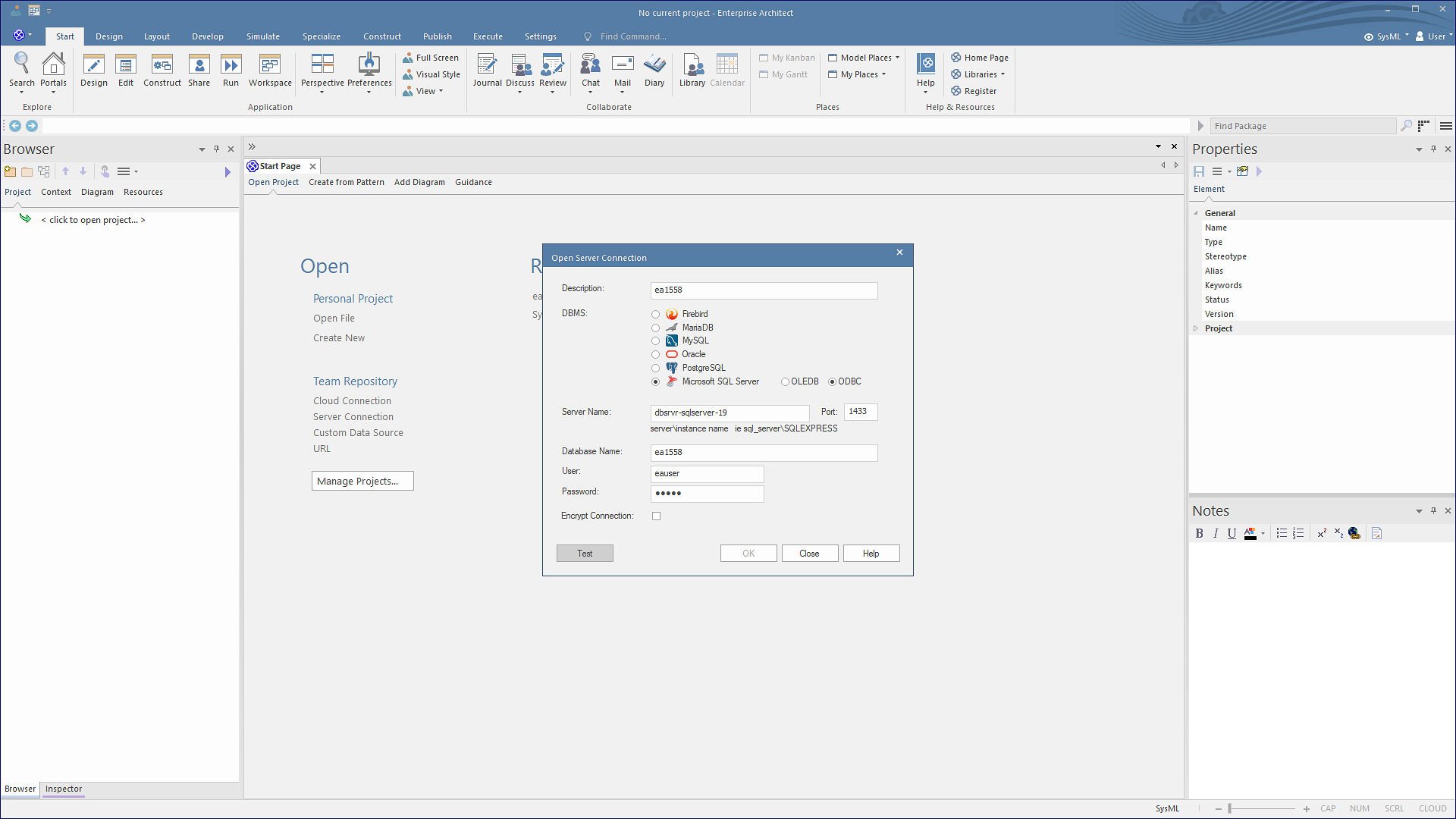The width and height of the screenshot is (1456, 819).
Task: Click the Server Name input field
Action: coord(730,413)
